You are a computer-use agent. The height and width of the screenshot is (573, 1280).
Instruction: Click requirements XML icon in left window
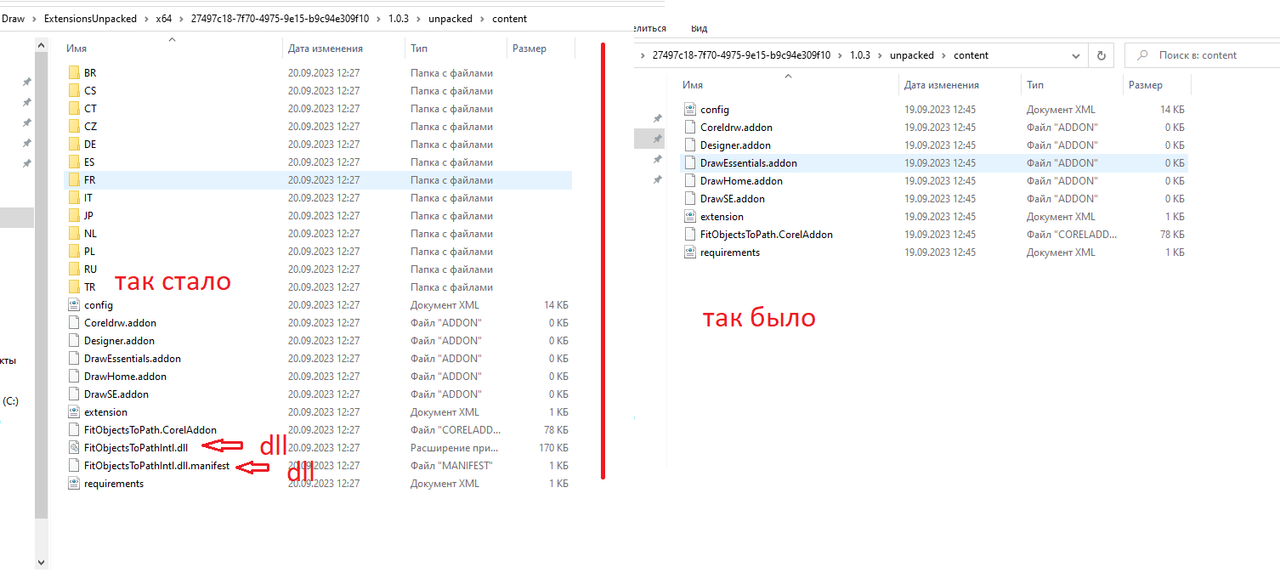74,484
